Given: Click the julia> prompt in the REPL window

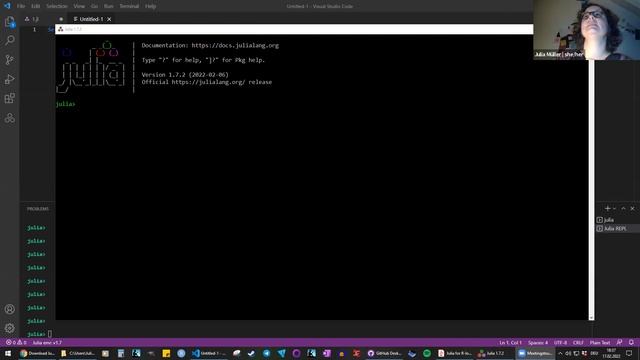Looking at the screenshot, I should pos(65,104).
